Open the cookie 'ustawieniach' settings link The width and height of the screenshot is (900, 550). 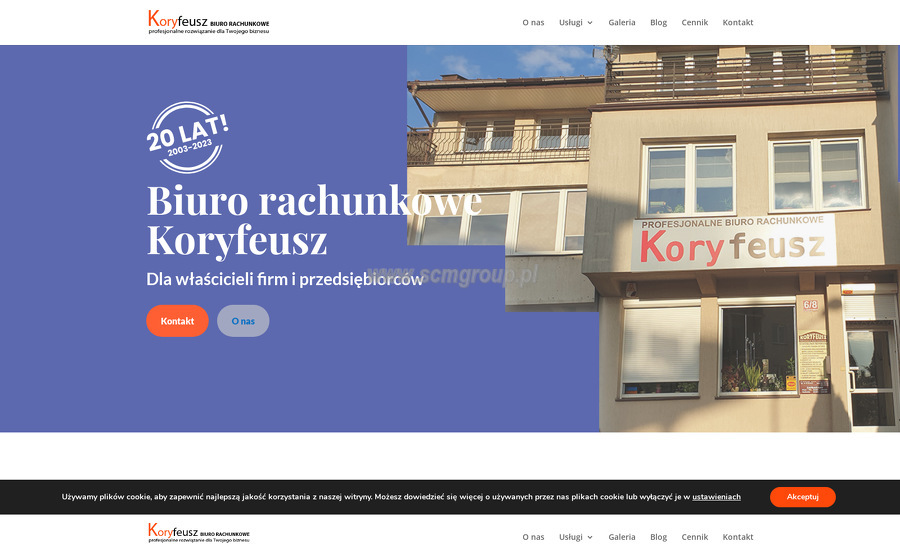(716, 497)
